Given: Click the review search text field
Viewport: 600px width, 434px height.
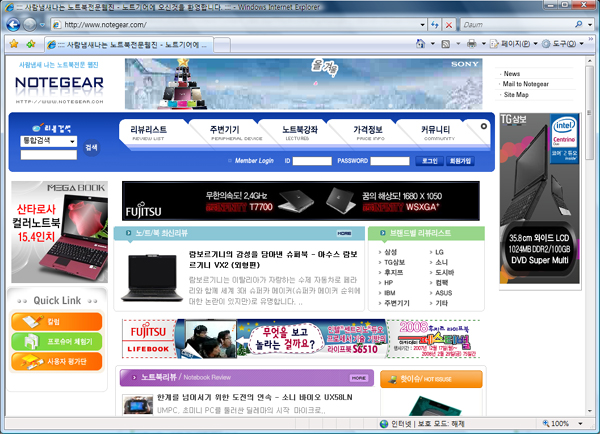Looking at the screenshot, I should pos(48,155).
